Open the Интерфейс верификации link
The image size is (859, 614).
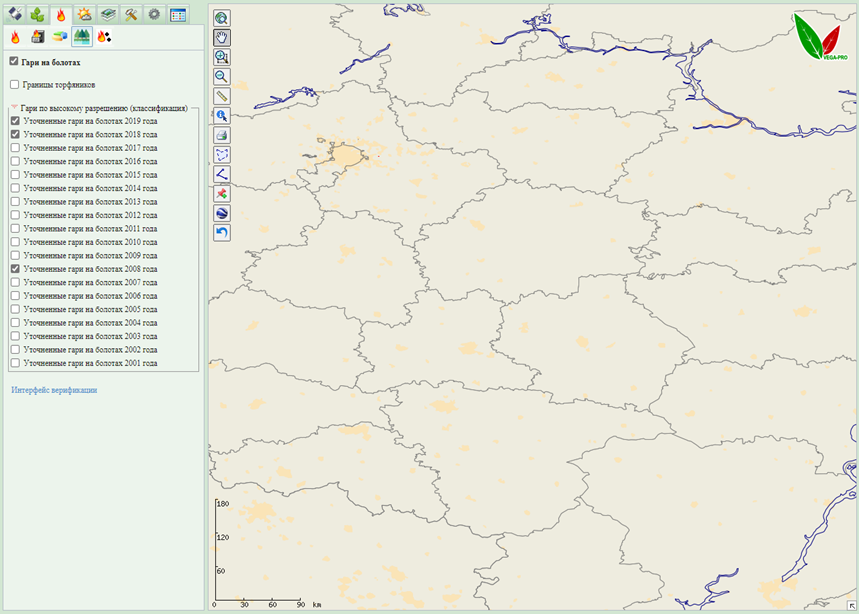tap(54, 390)
